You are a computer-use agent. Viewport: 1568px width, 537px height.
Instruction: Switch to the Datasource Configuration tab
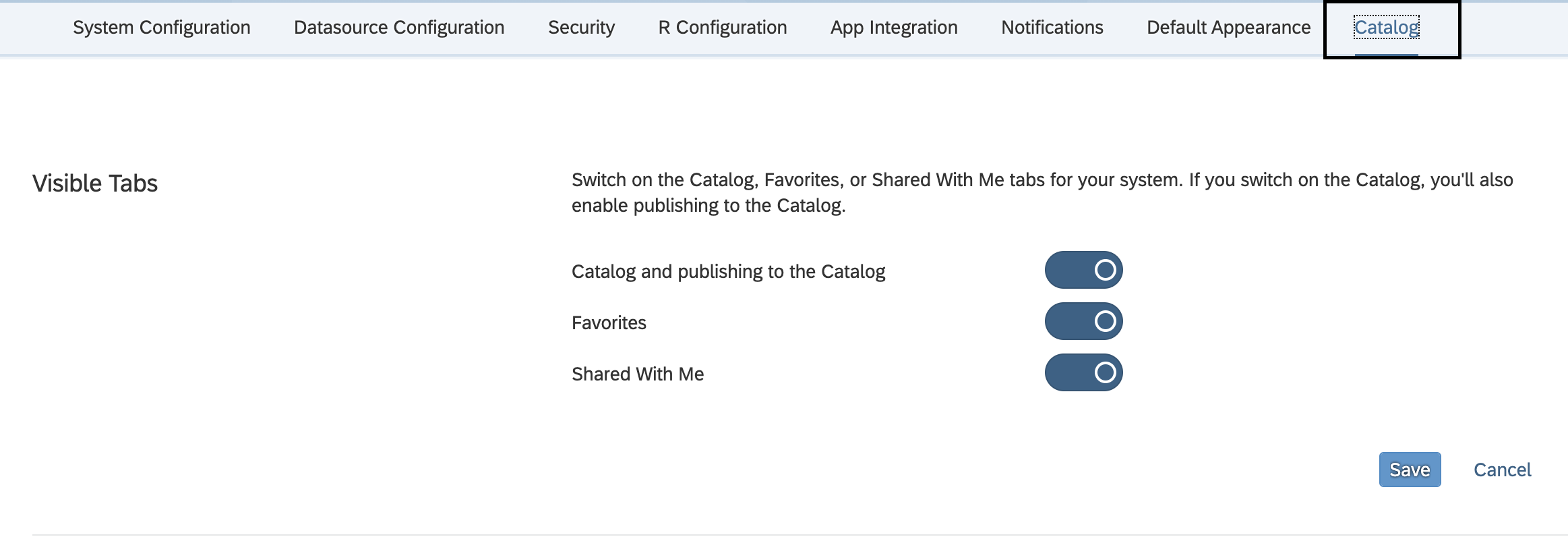(399, 28)
